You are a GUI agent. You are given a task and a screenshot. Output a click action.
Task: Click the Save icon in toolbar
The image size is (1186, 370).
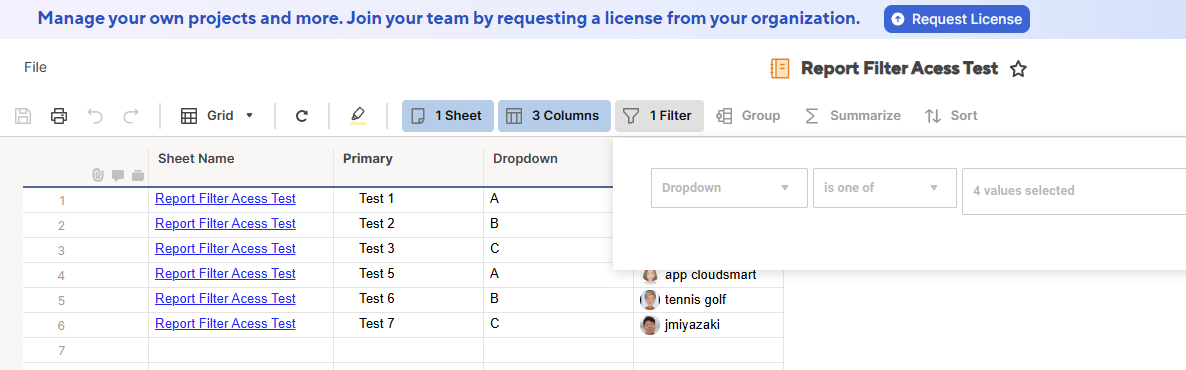(x=23, y=116)
